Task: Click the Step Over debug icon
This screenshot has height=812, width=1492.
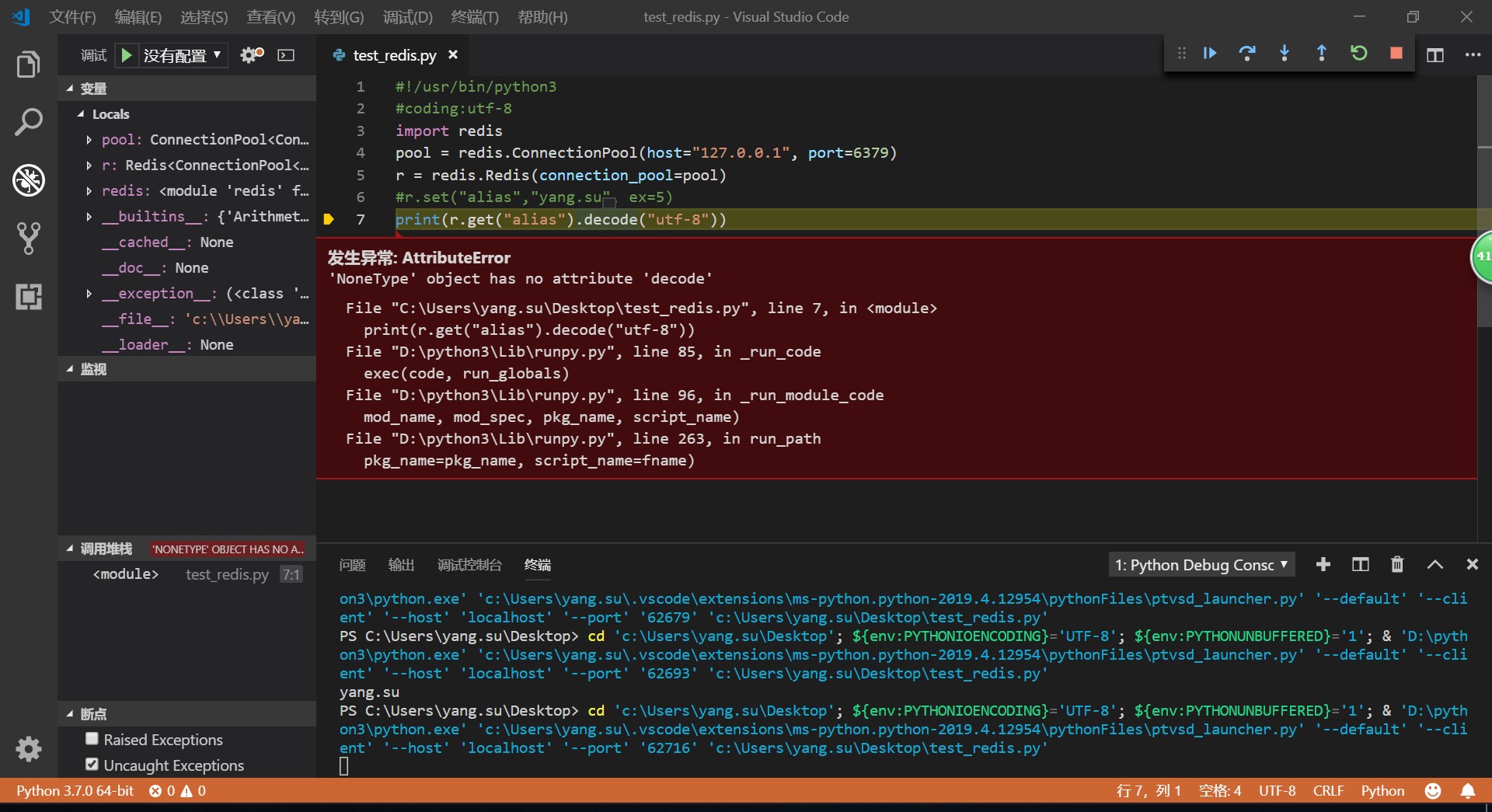Action: [1247, 53]
